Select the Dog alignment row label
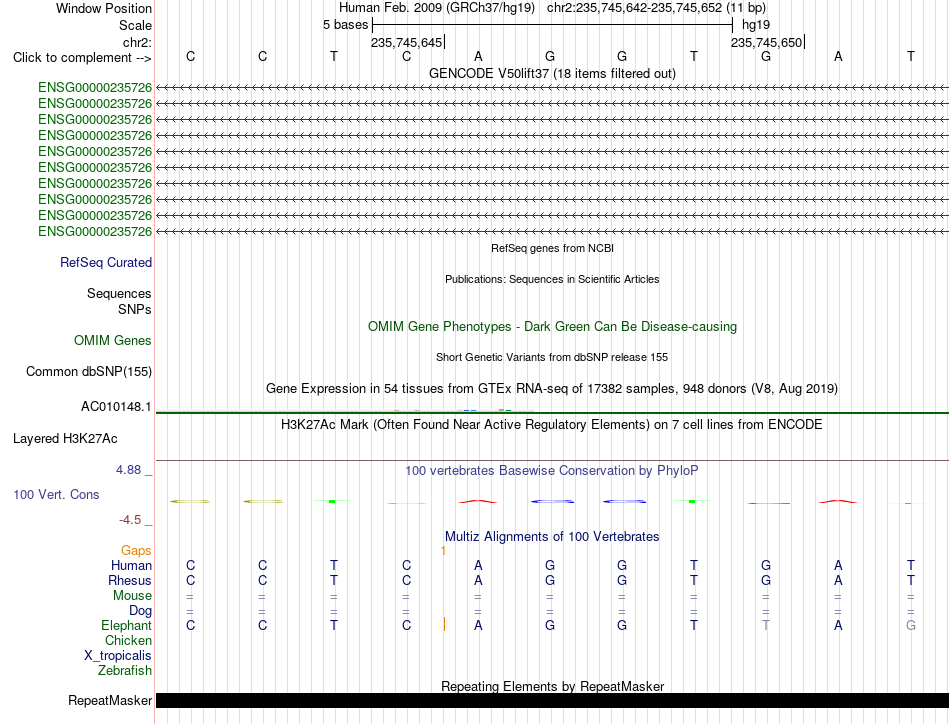This screenshot has height=724, width=950. point(140,611)
